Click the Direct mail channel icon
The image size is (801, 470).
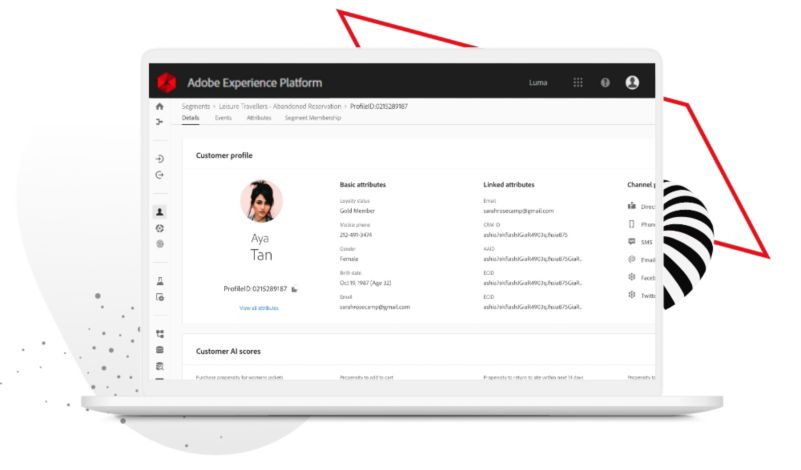(631, 206)
